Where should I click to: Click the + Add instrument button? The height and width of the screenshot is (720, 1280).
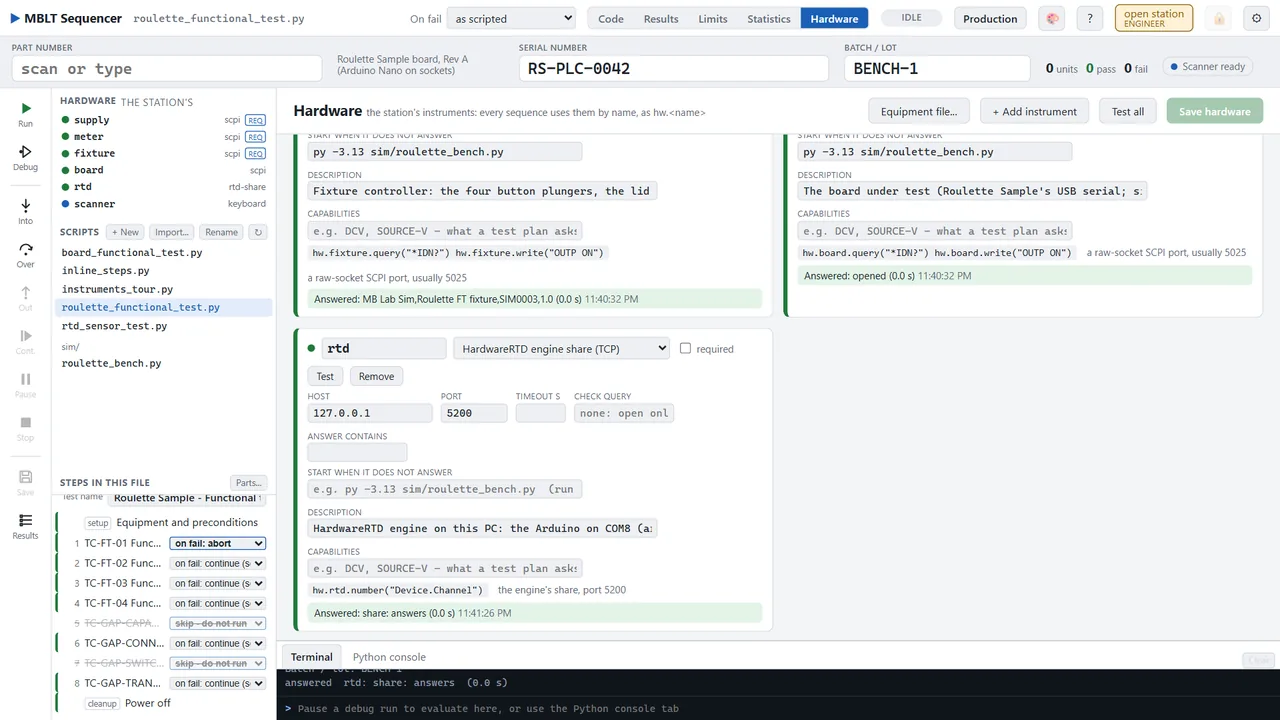coord(1034,111)
